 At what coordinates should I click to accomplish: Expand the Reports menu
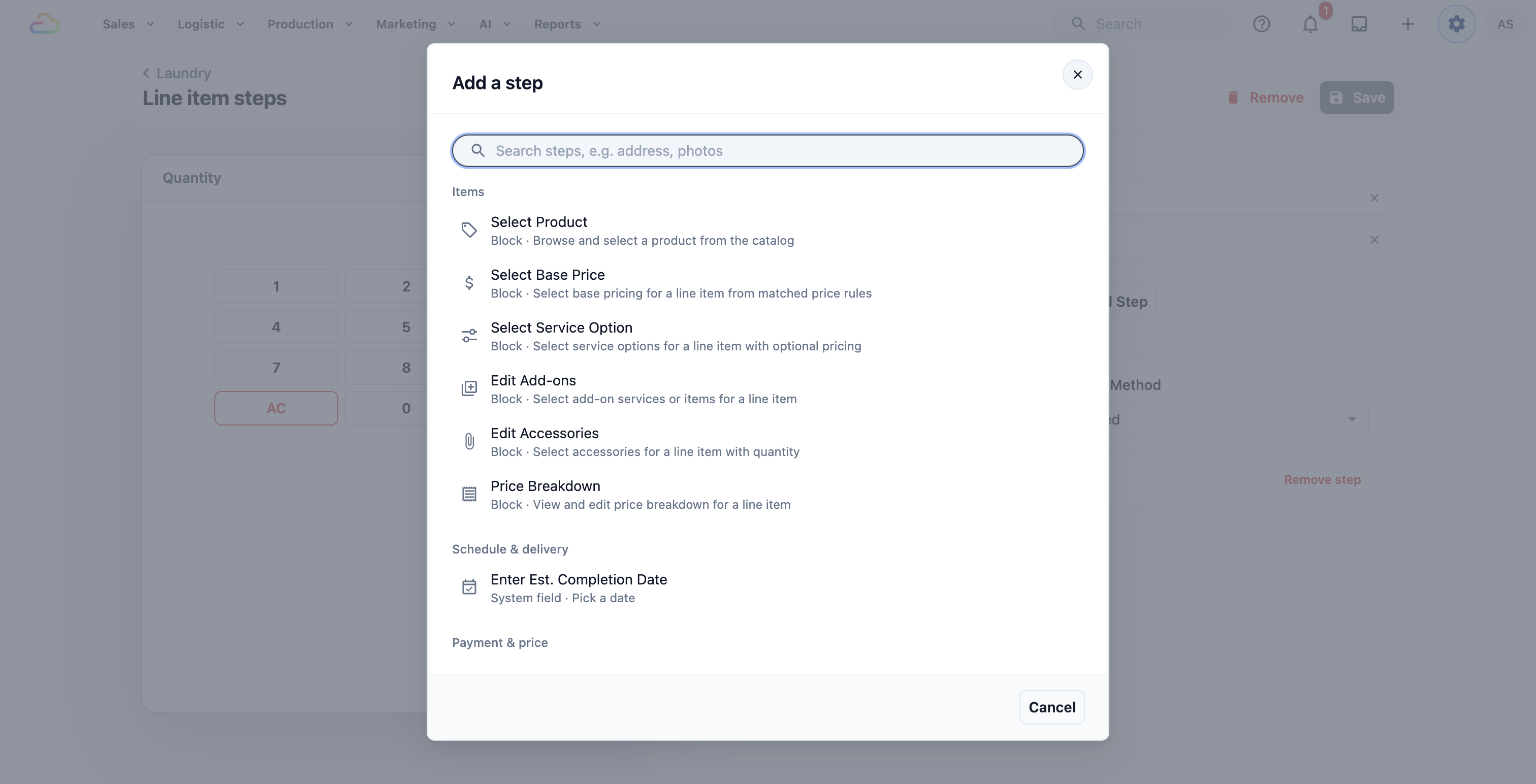pos(567,24)
